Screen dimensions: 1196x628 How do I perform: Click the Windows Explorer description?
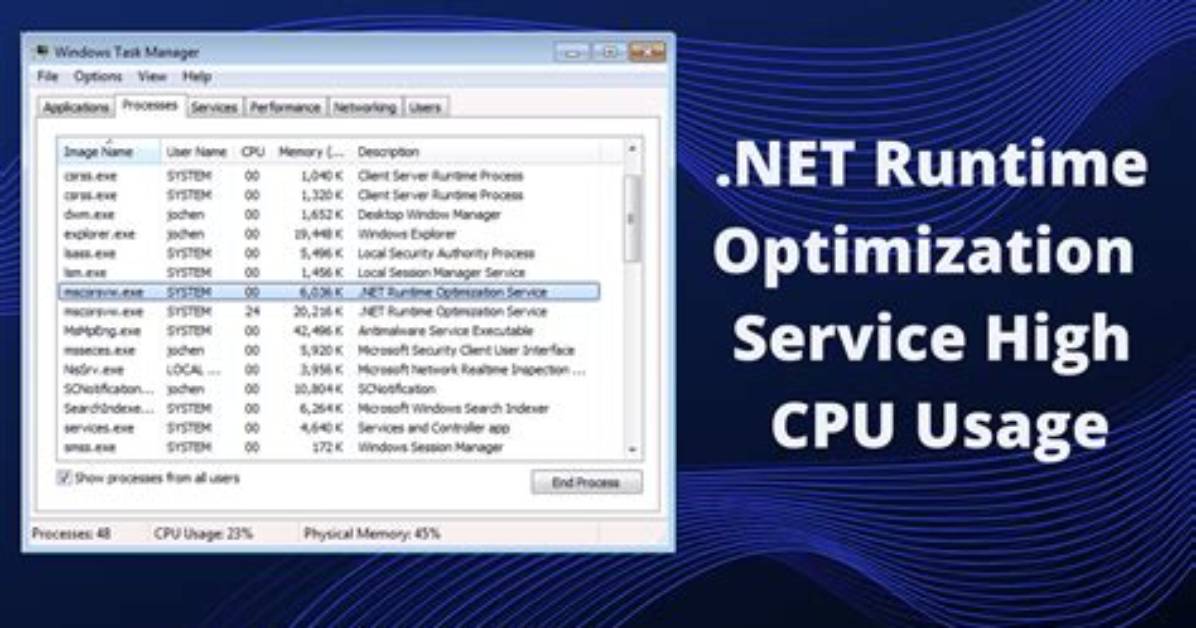(x=407, y=234)
